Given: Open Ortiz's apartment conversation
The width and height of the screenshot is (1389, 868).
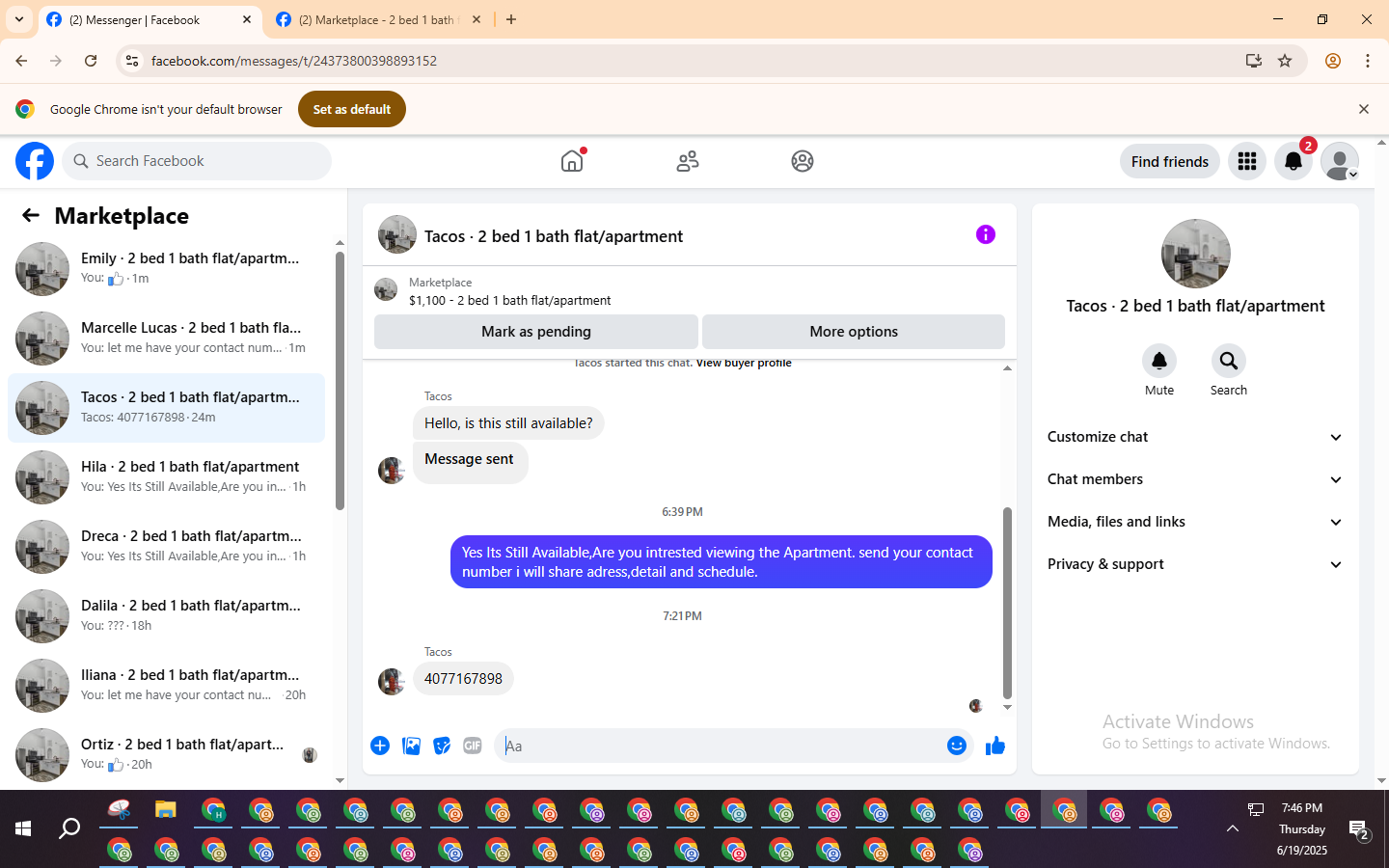Looking at the screenshot, I should [x=166, y=755].
